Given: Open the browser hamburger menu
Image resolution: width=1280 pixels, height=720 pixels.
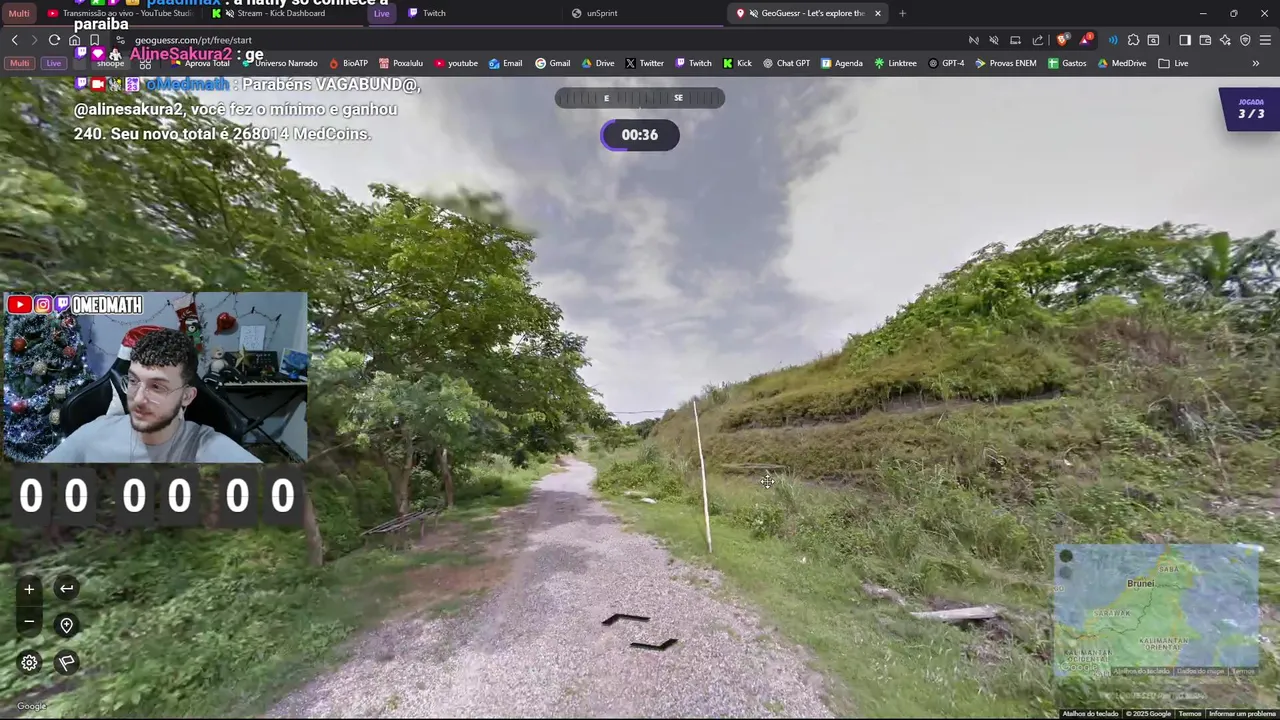Looking at the screenshot, I should point(1265,40).
